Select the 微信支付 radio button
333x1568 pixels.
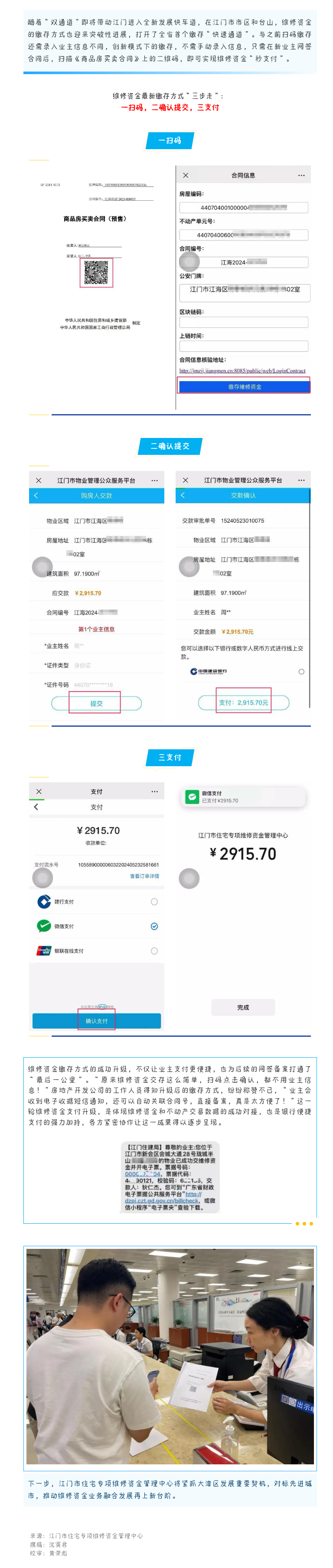[154, 926]
